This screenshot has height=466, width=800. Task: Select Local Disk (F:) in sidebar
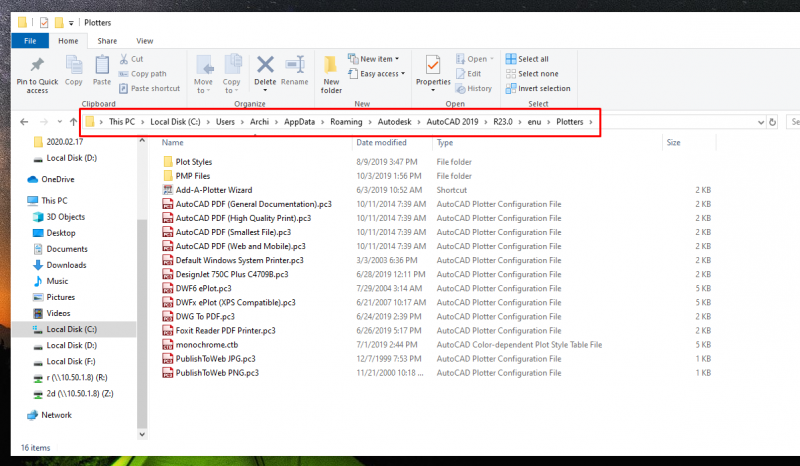(x=64, y=361)
